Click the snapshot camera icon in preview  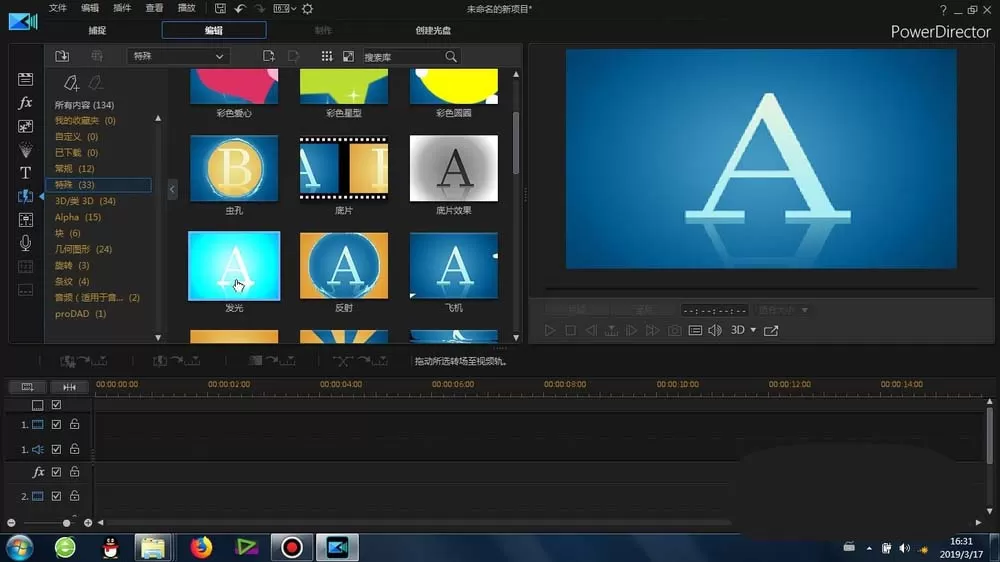(674, 330)
